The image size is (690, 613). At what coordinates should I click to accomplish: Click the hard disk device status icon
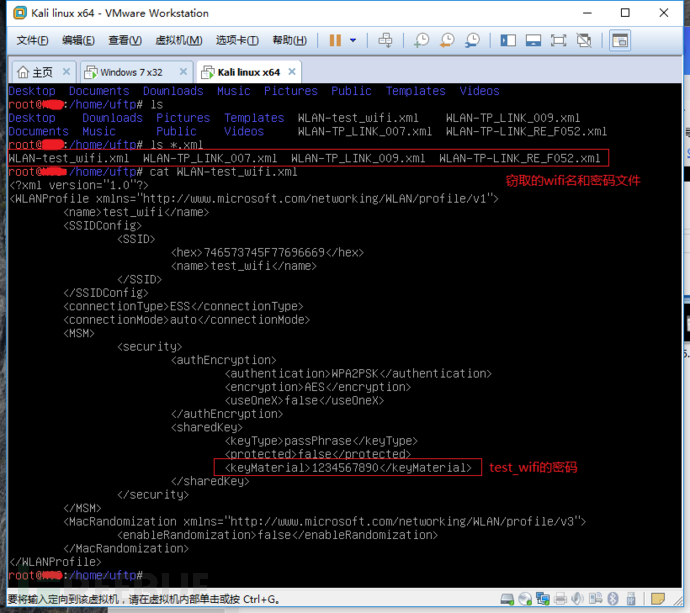click(507, 599)
